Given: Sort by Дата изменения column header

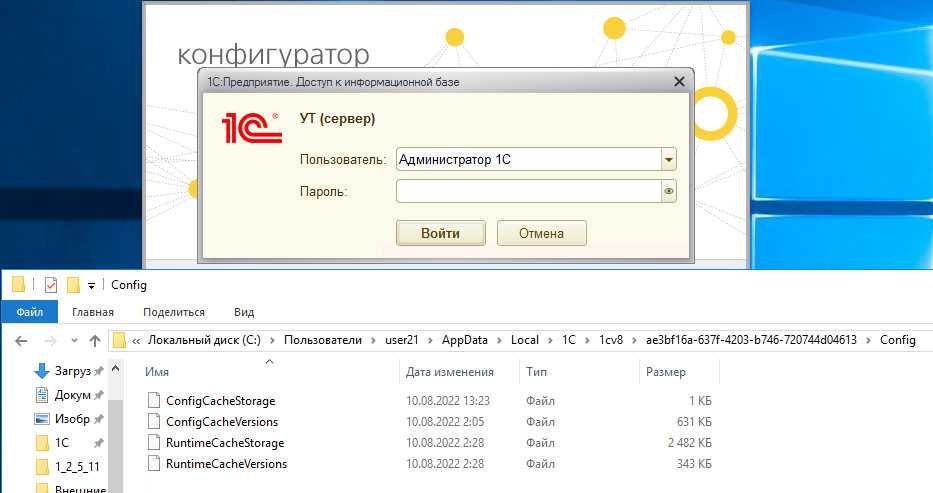Looking at the screenshot, I should (450, 372).
